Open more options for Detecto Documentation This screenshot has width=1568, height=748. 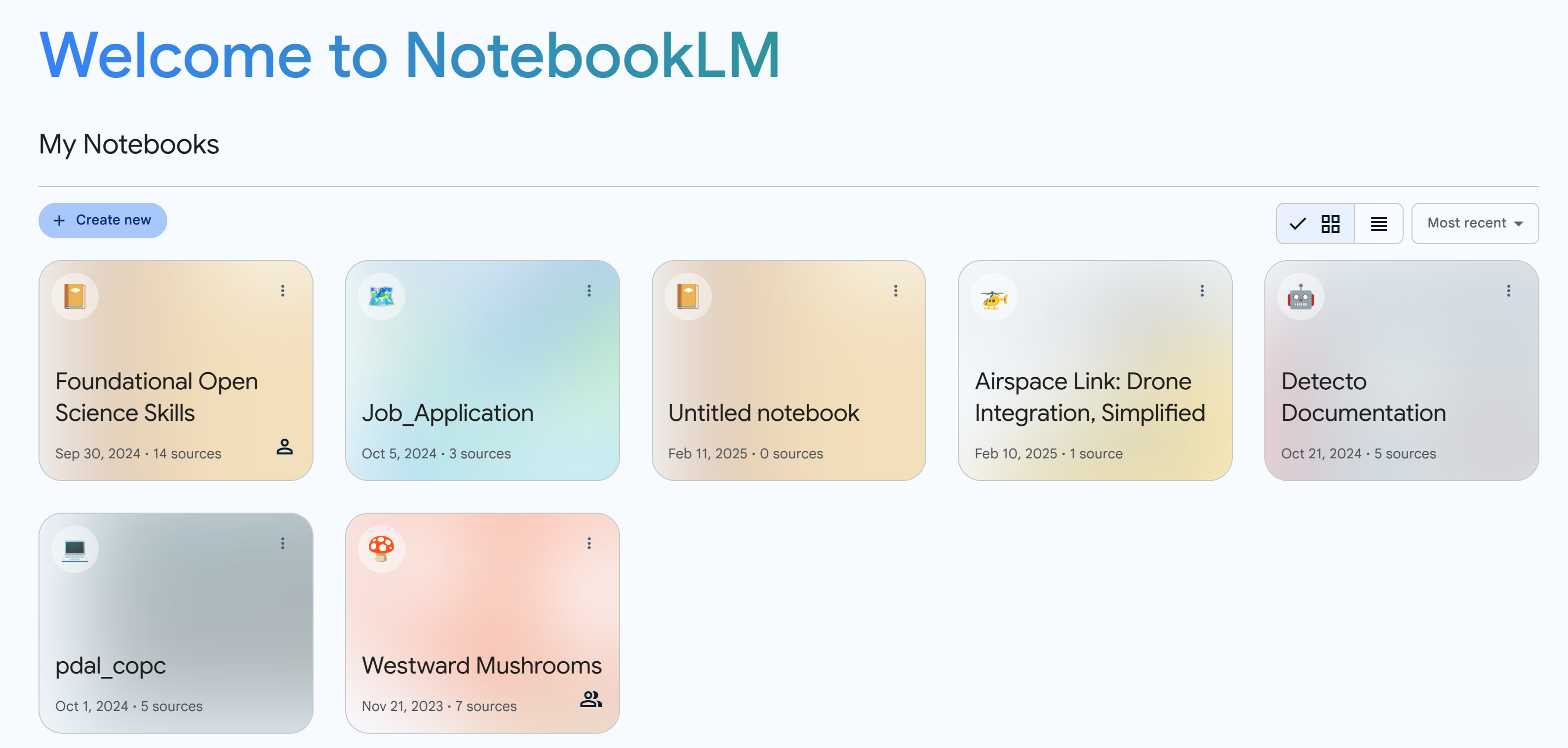click(x=1508, y=291)
